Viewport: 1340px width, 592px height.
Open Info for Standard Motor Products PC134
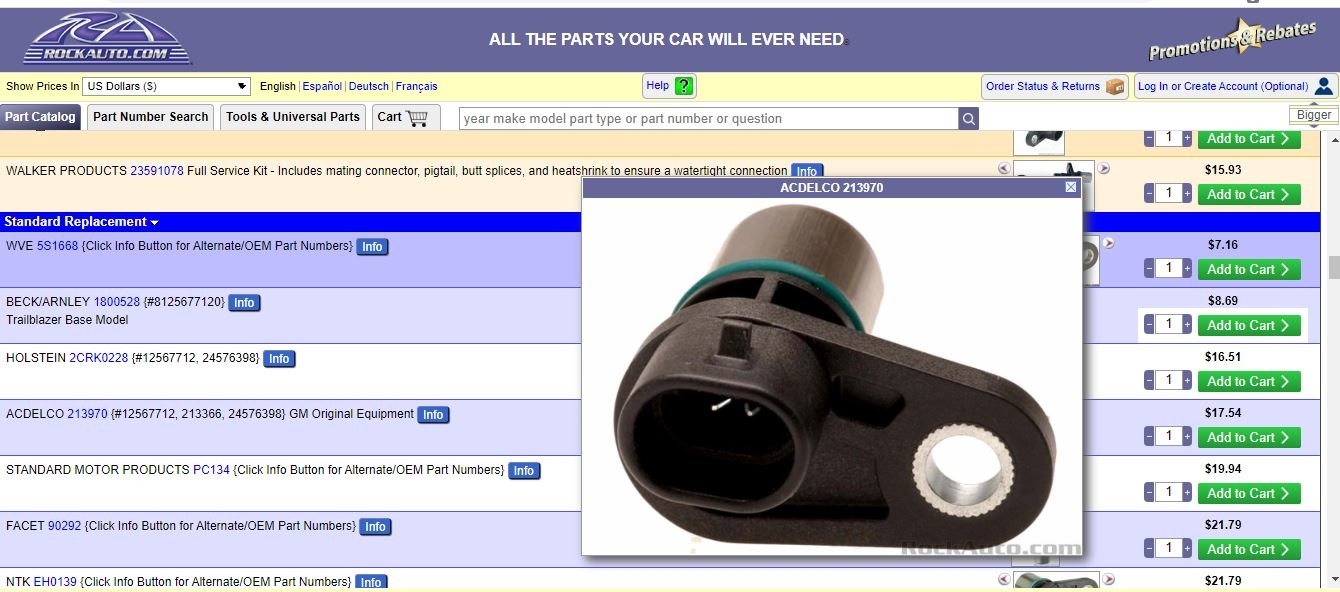[524, 471]
